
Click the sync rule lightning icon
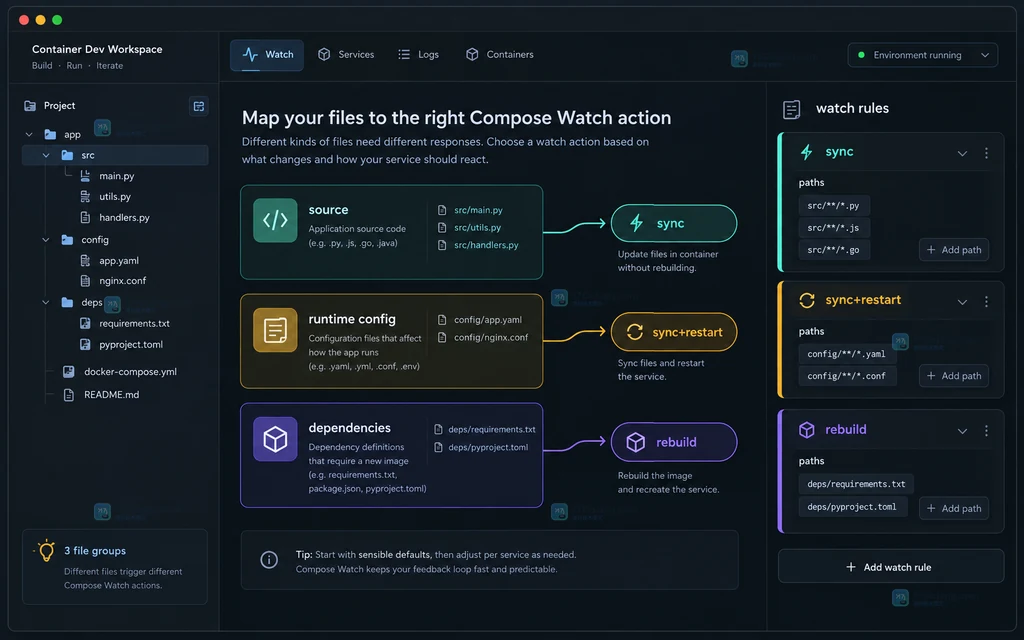[807, 152]
